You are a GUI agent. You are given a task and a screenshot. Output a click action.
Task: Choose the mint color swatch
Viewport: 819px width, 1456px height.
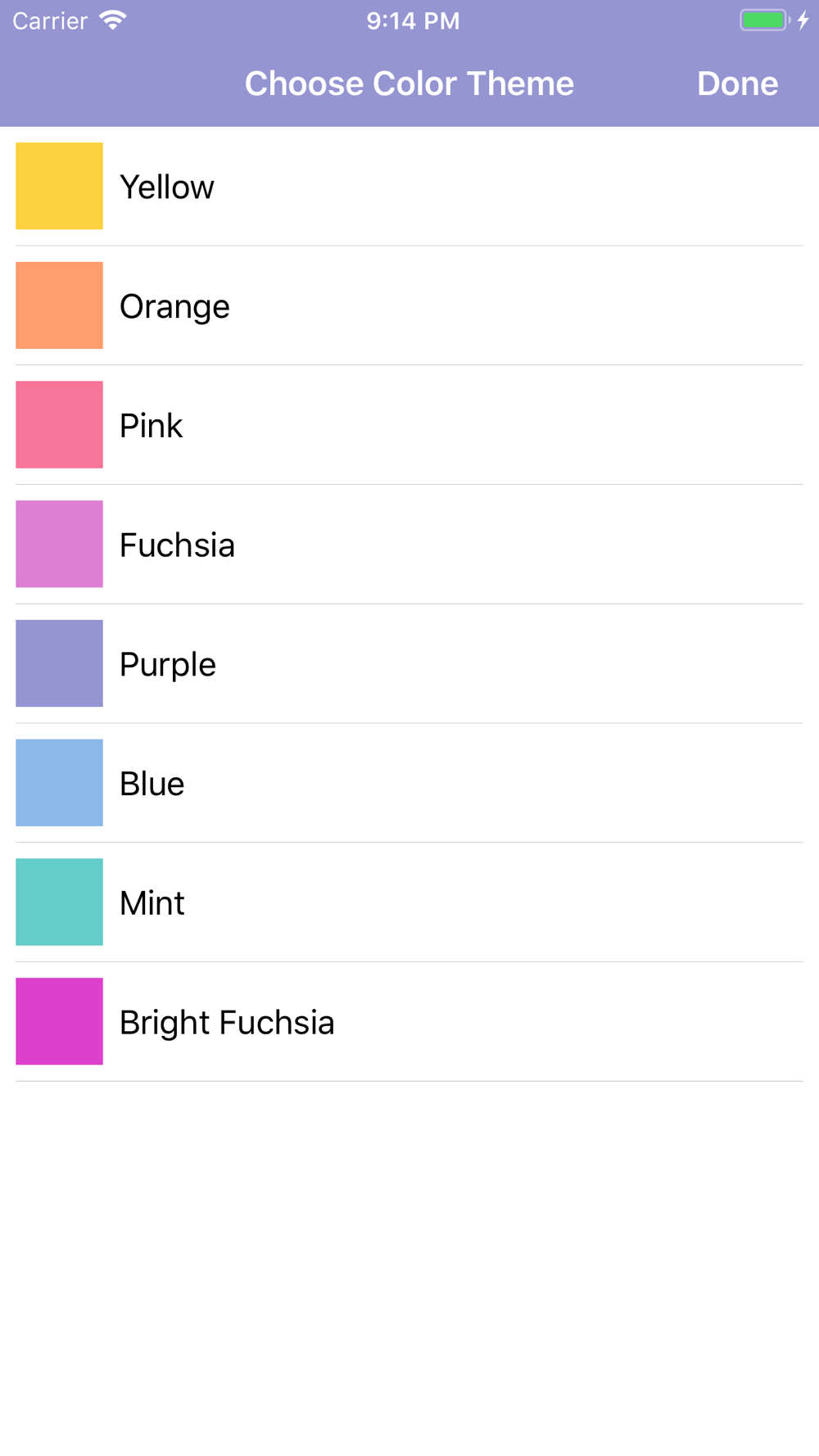59,902
